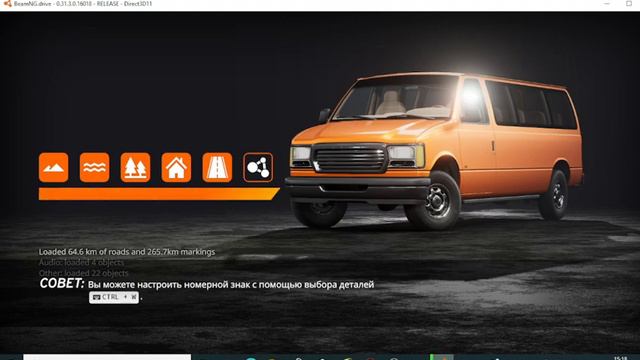
Task: Click the BeamNG.drive window title text
Action: click(x=82, y=4)
